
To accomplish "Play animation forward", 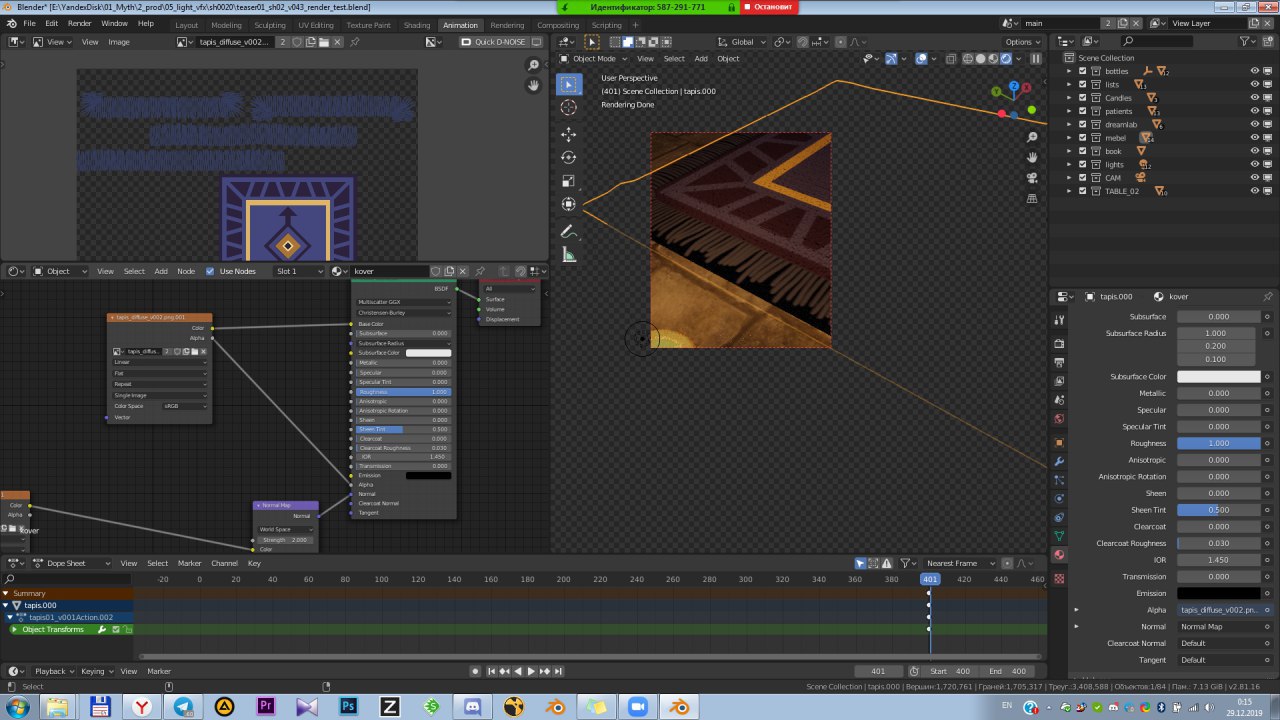I will coord(531,671).
